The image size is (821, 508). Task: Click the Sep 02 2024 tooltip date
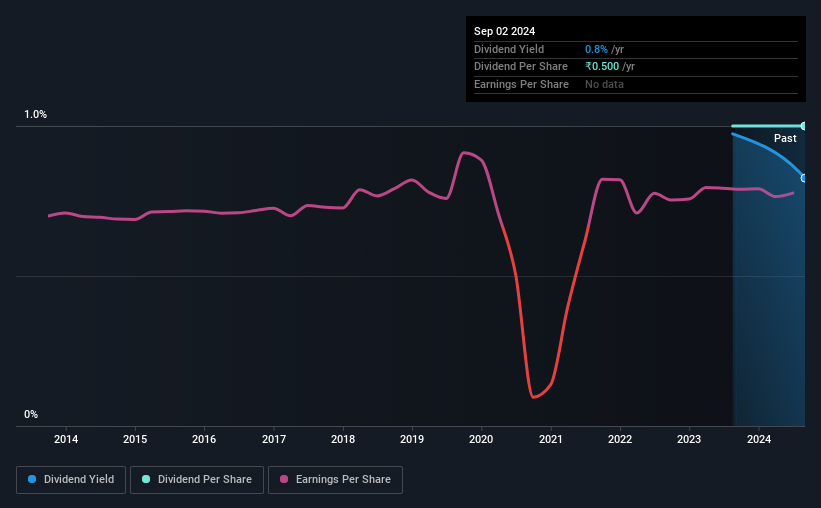[x=504, y=31]
